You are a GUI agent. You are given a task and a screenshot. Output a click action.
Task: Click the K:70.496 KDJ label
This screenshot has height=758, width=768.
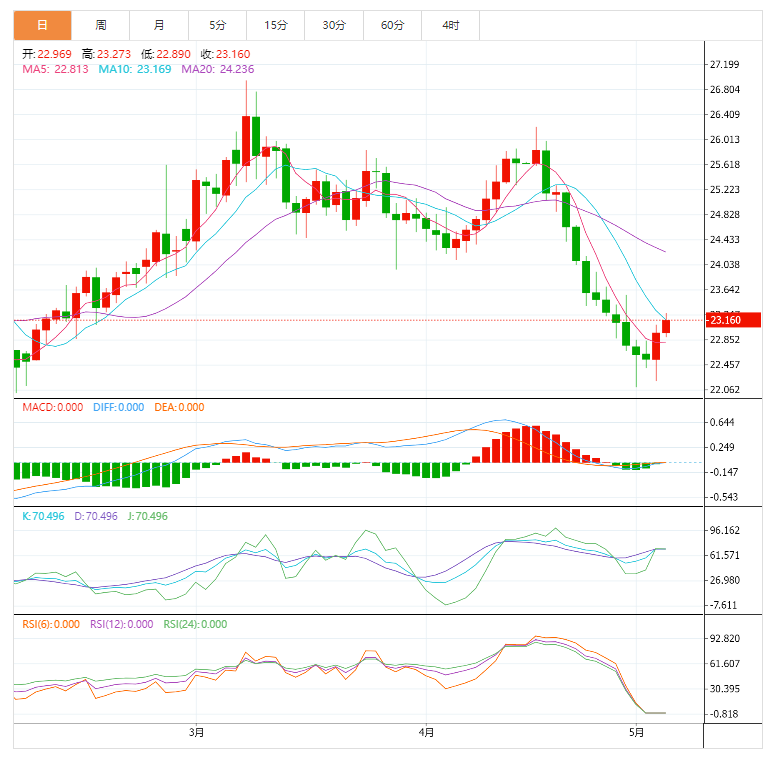click(43, 516)
